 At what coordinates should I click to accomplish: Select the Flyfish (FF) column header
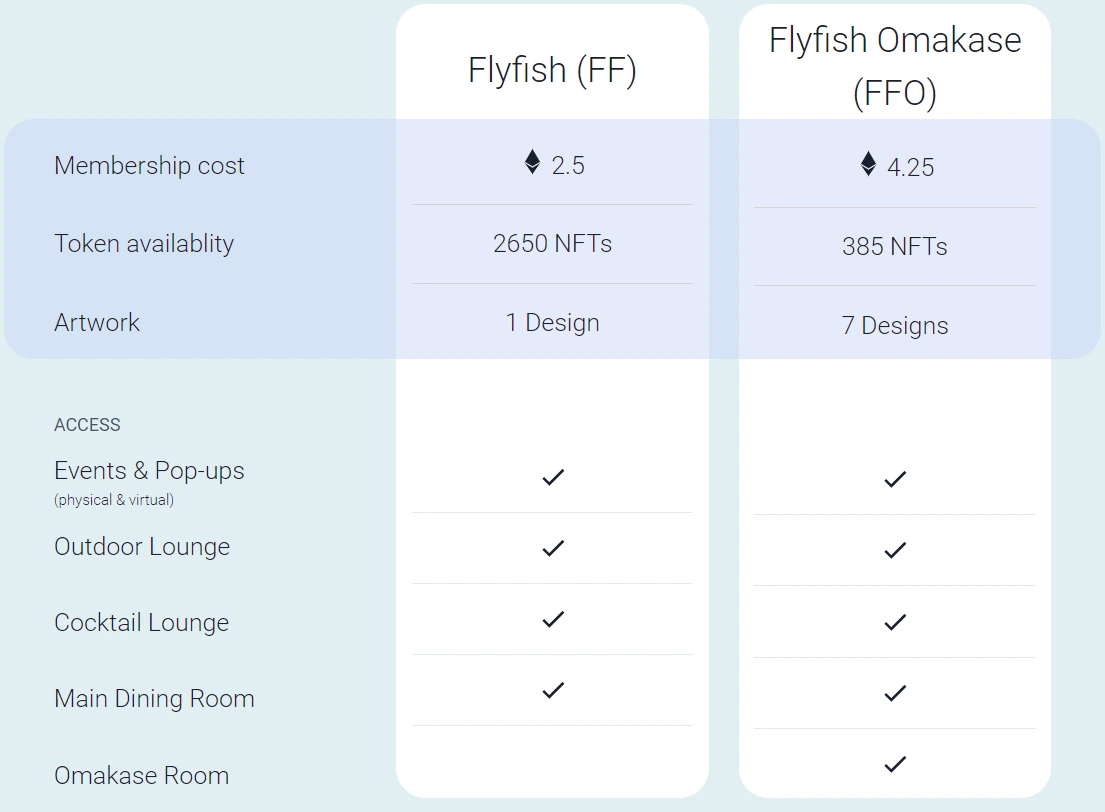point(552,70)
